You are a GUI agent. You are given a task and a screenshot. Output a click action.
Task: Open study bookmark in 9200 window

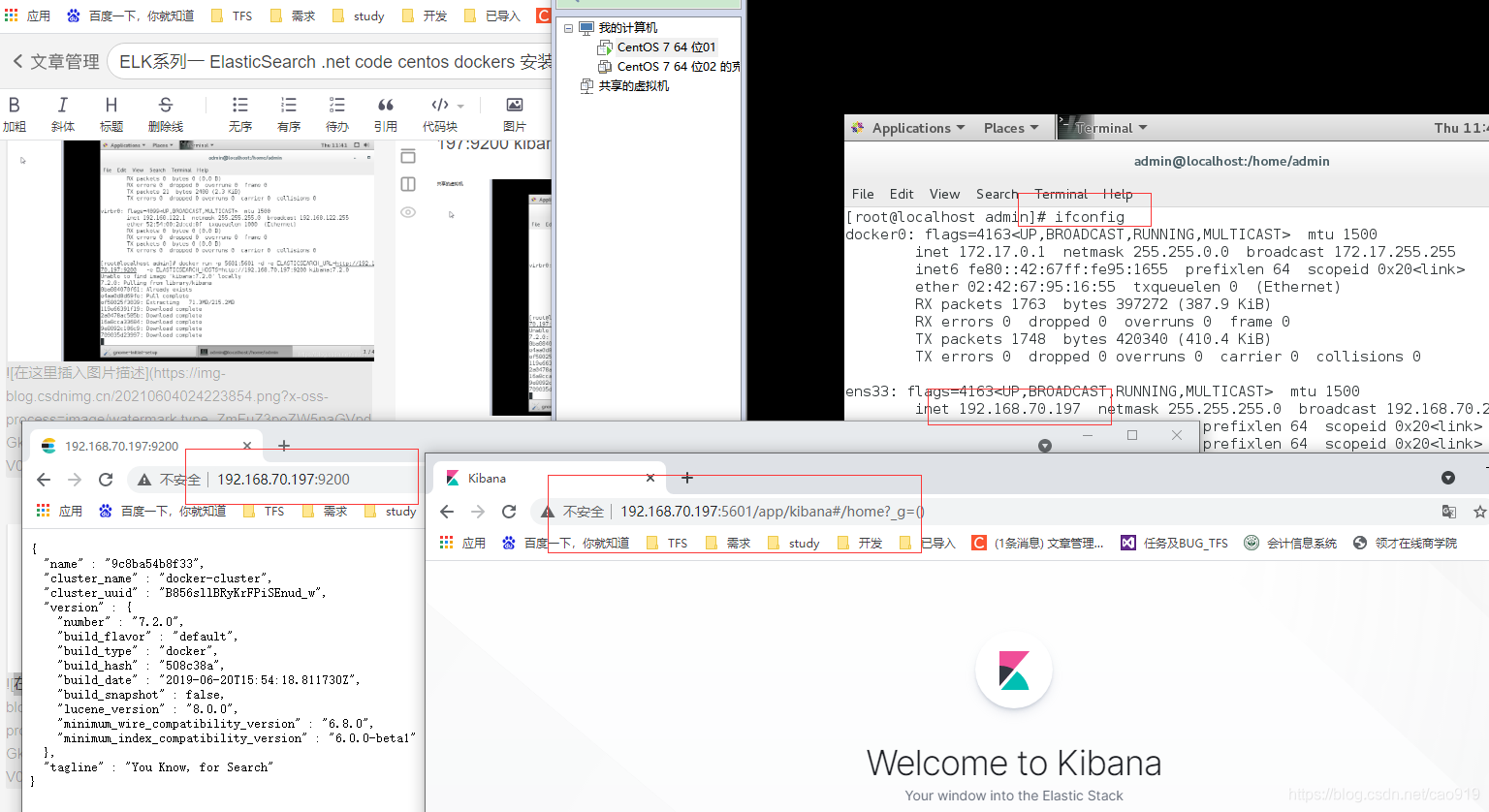(391, 511)
